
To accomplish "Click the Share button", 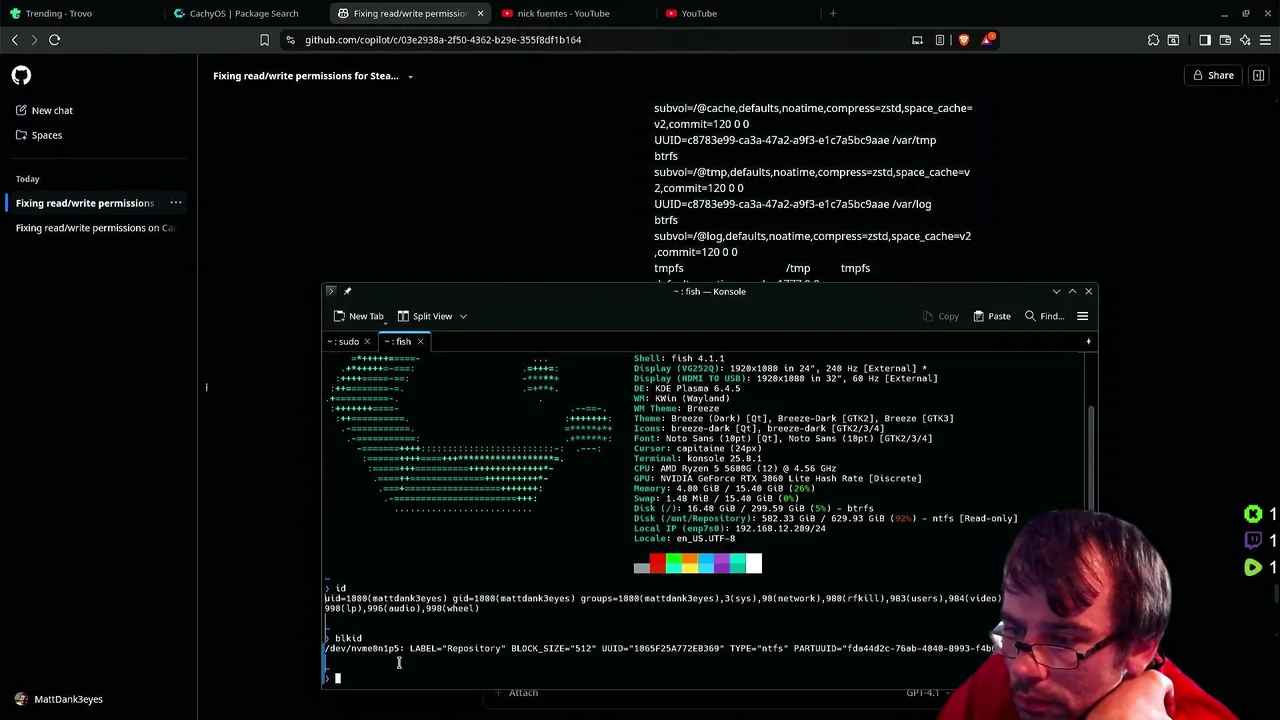I will tap(1212, 75).
